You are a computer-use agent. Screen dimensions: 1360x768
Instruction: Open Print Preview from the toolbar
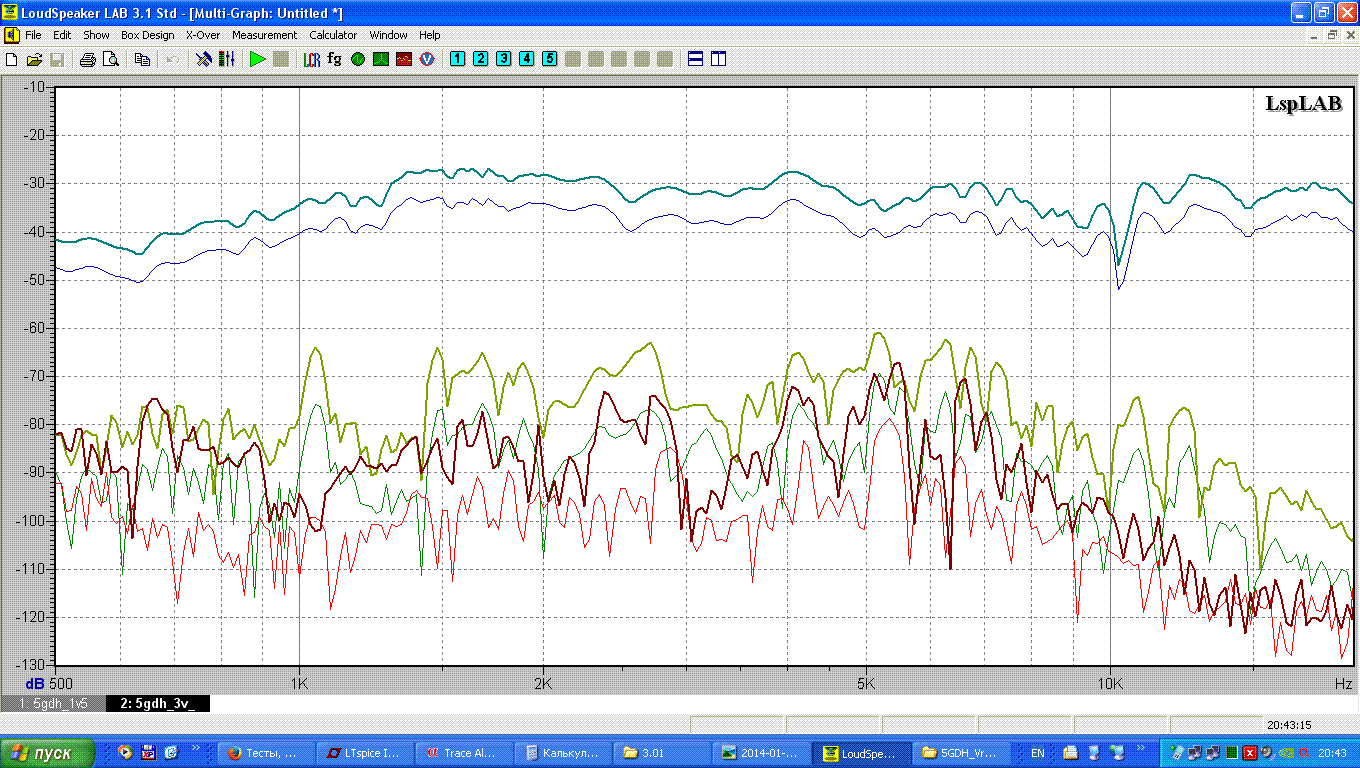[110, 60]
